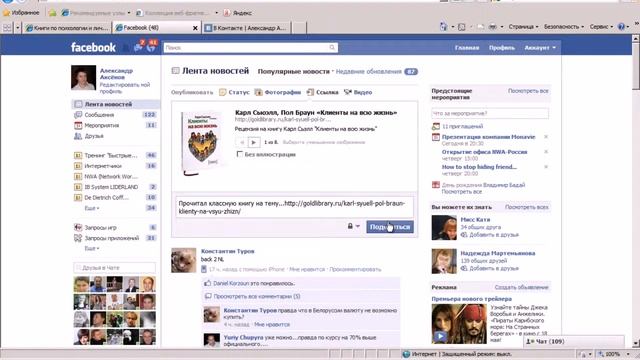Screen dimensions: 640x360
Task: Close the Facebook (48) browser tab
Action: [x=195, y=28]
